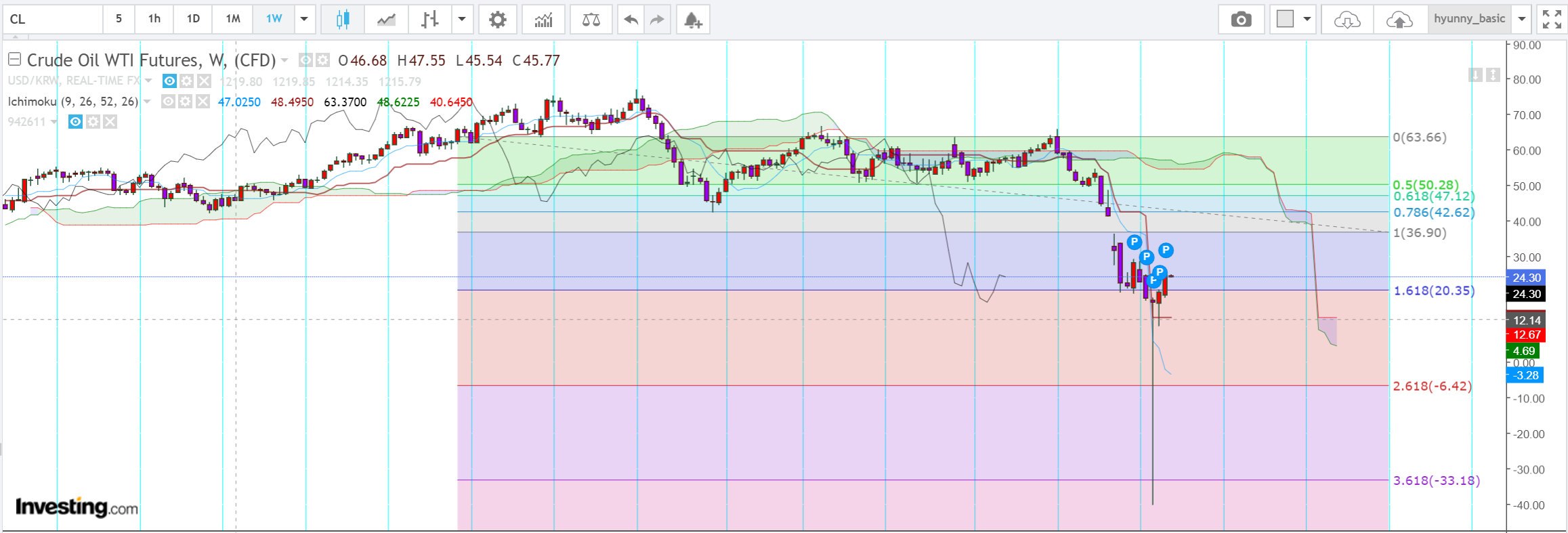Toggle 942611 series visibility eye
The image size is (1568, 533).
[76, 122]
